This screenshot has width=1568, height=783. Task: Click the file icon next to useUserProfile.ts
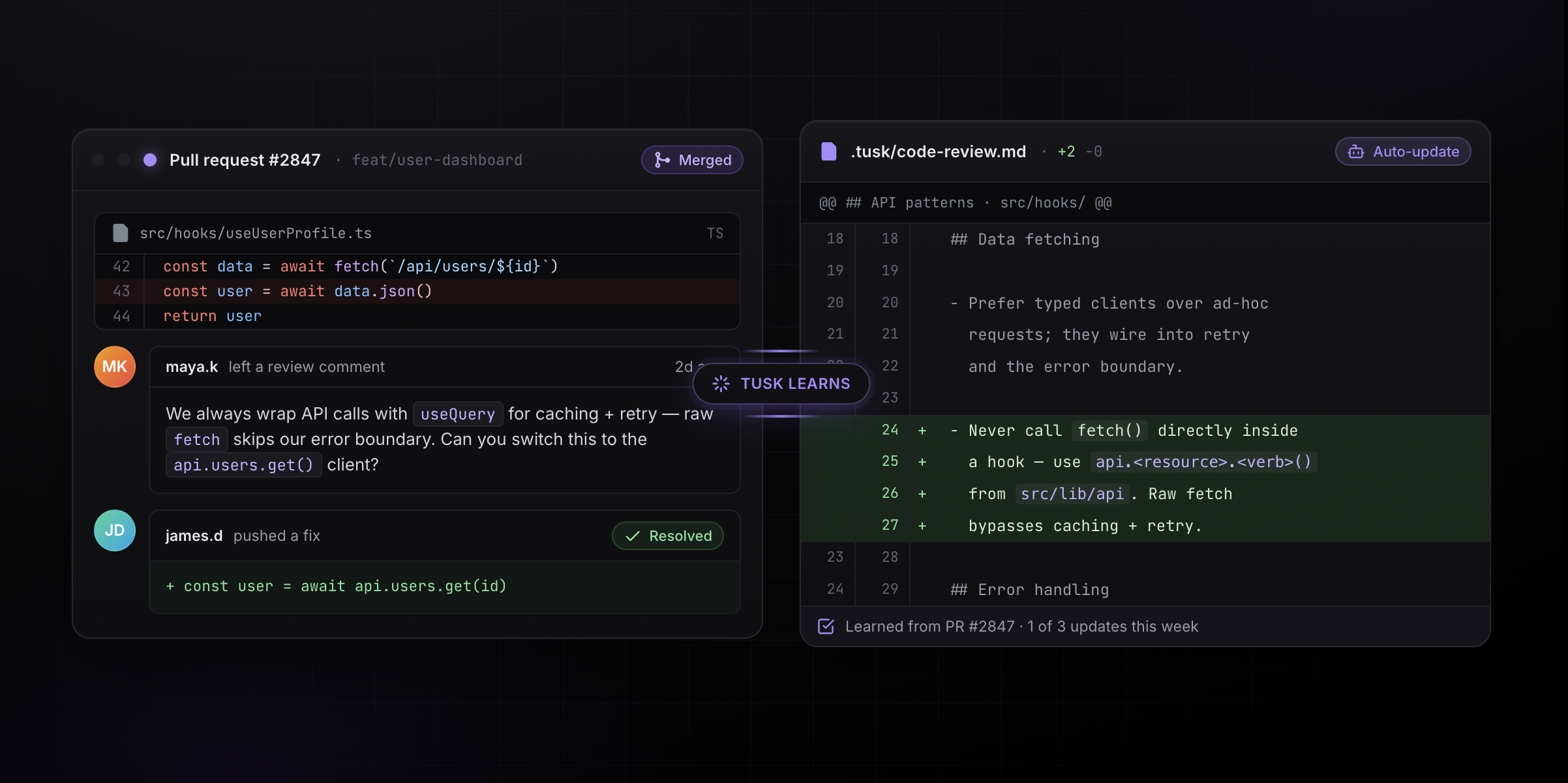[121, 233]
